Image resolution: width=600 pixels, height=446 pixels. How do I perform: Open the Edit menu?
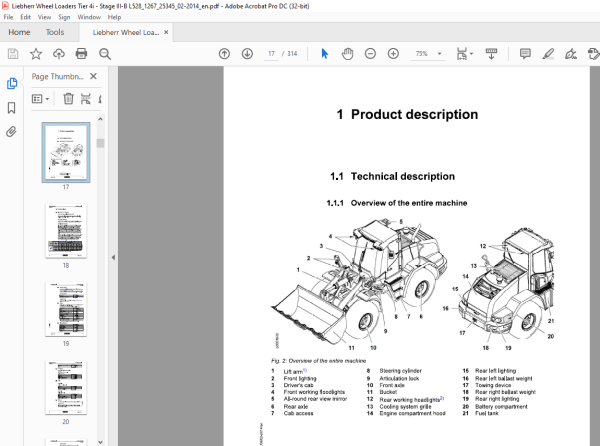pyautogui.click(x=25, y=17)
